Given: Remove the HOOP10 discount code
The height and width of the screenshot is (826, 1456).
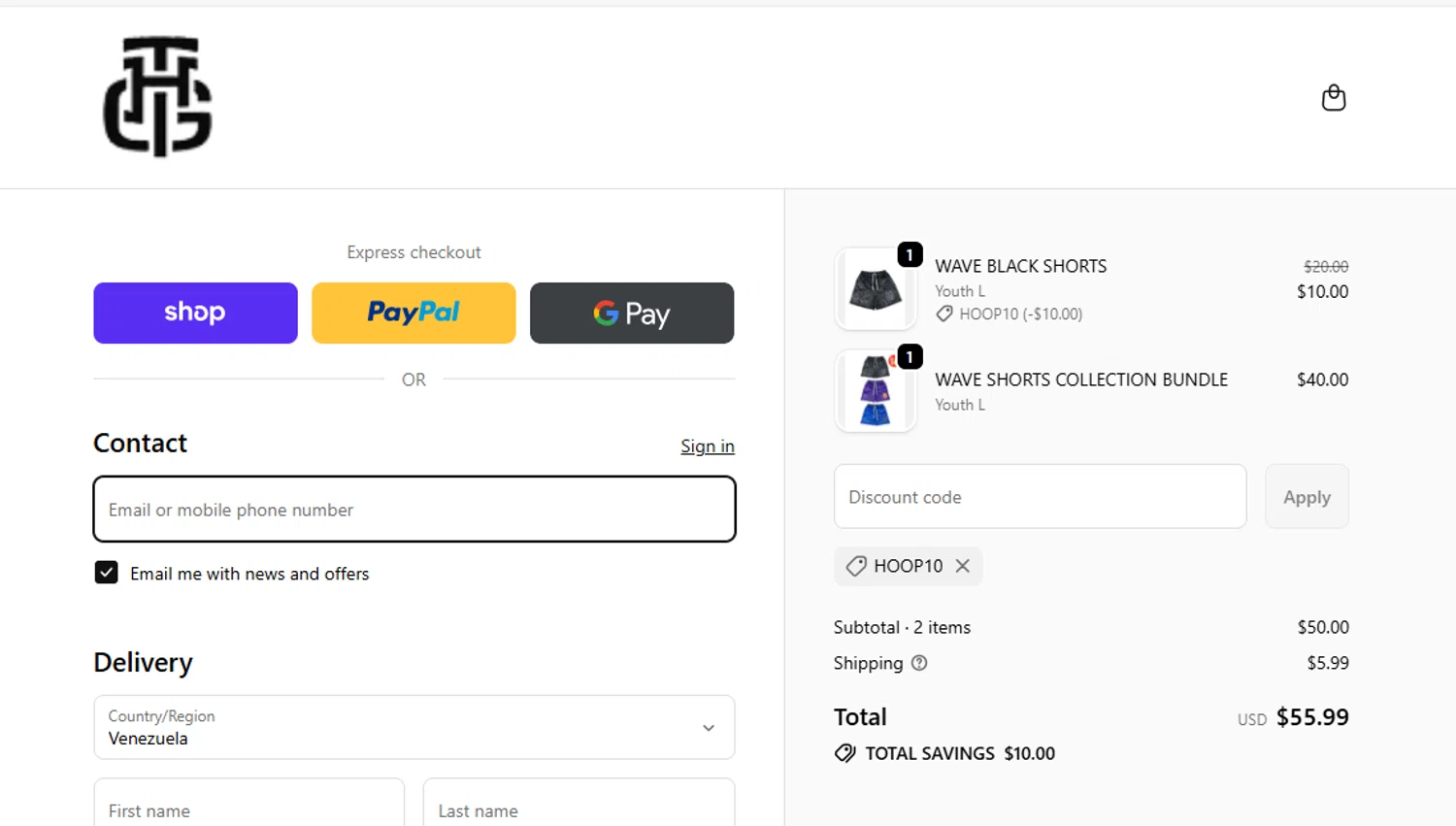Looking at the screenshot, I should (963, 566).
